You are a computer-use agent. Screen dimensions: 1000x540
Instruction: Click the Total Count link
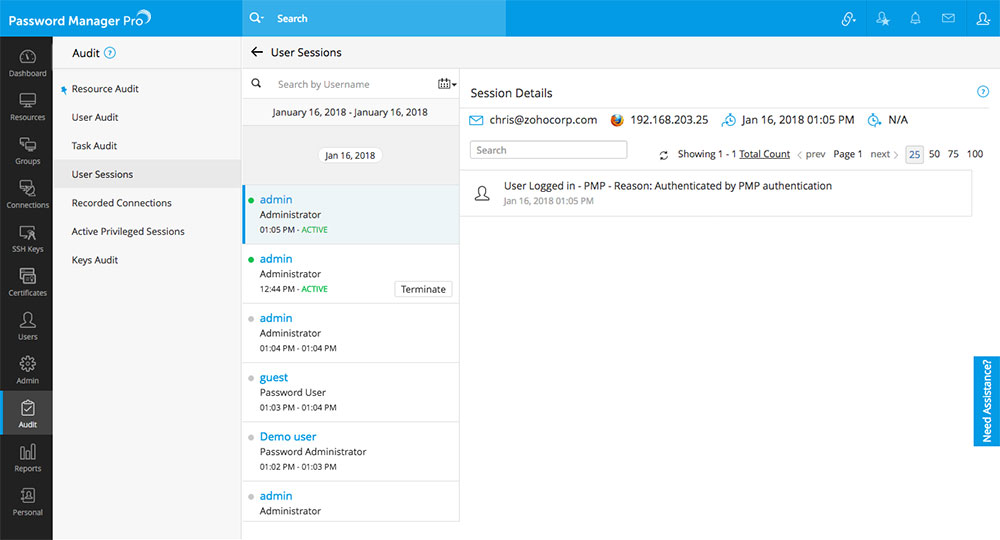pyautogui.click(x=764, y=154)
